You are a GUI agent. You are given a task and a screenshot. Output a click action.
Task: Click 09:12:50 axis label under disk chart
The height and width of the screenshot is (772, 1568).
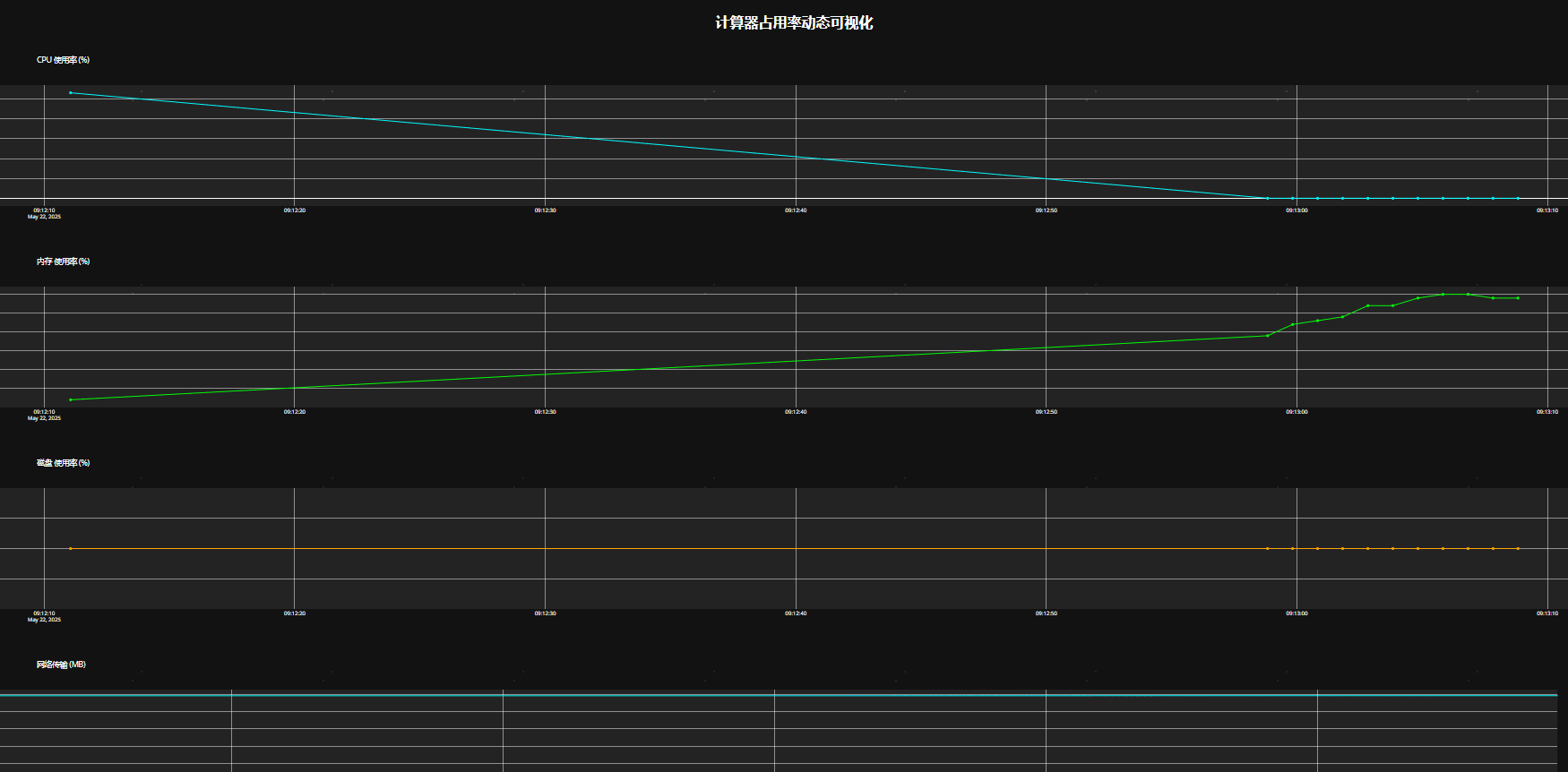tap(1046, 613)
